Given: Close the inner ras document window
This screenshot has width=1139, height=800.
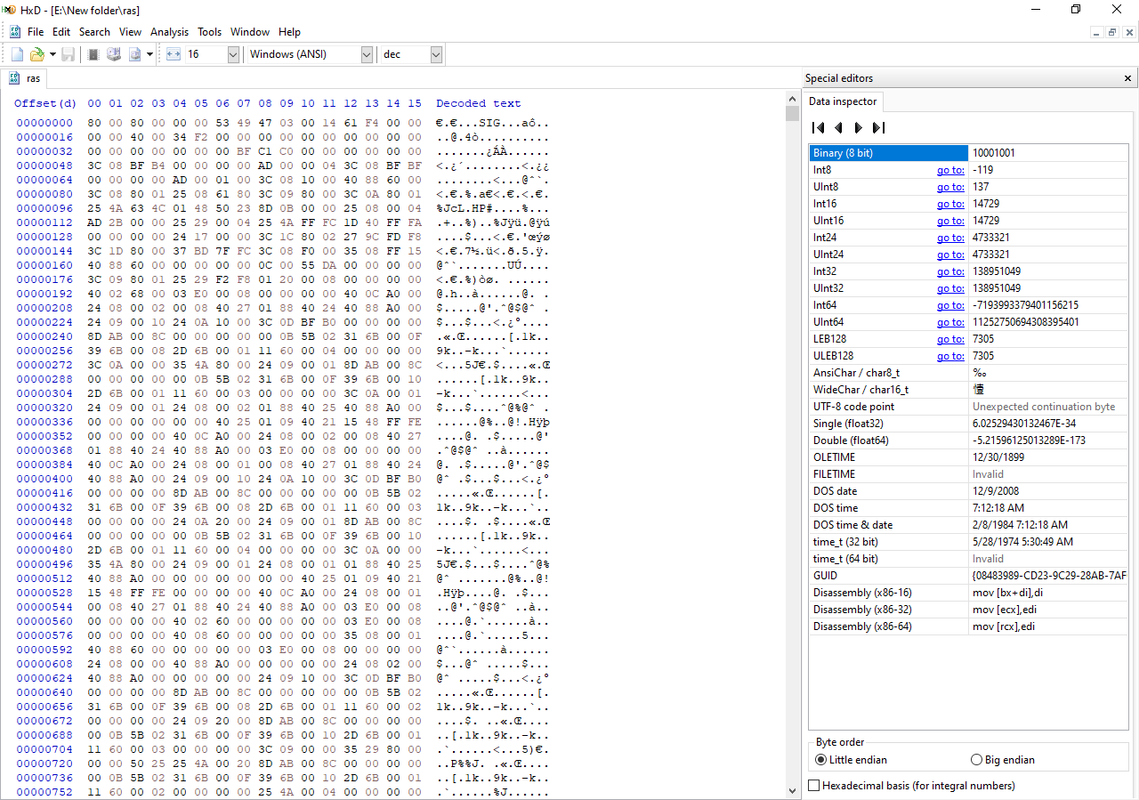Looking at the screenshot, I should pos(1129,33).
